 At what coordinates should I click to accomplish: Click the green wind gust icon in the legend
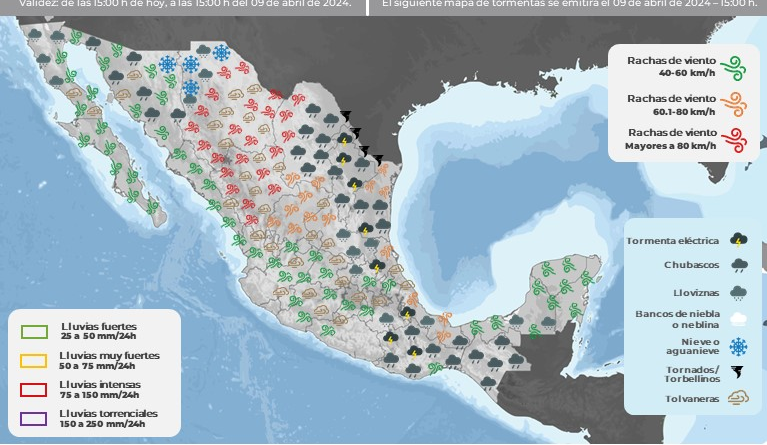(x=736, y=67)
